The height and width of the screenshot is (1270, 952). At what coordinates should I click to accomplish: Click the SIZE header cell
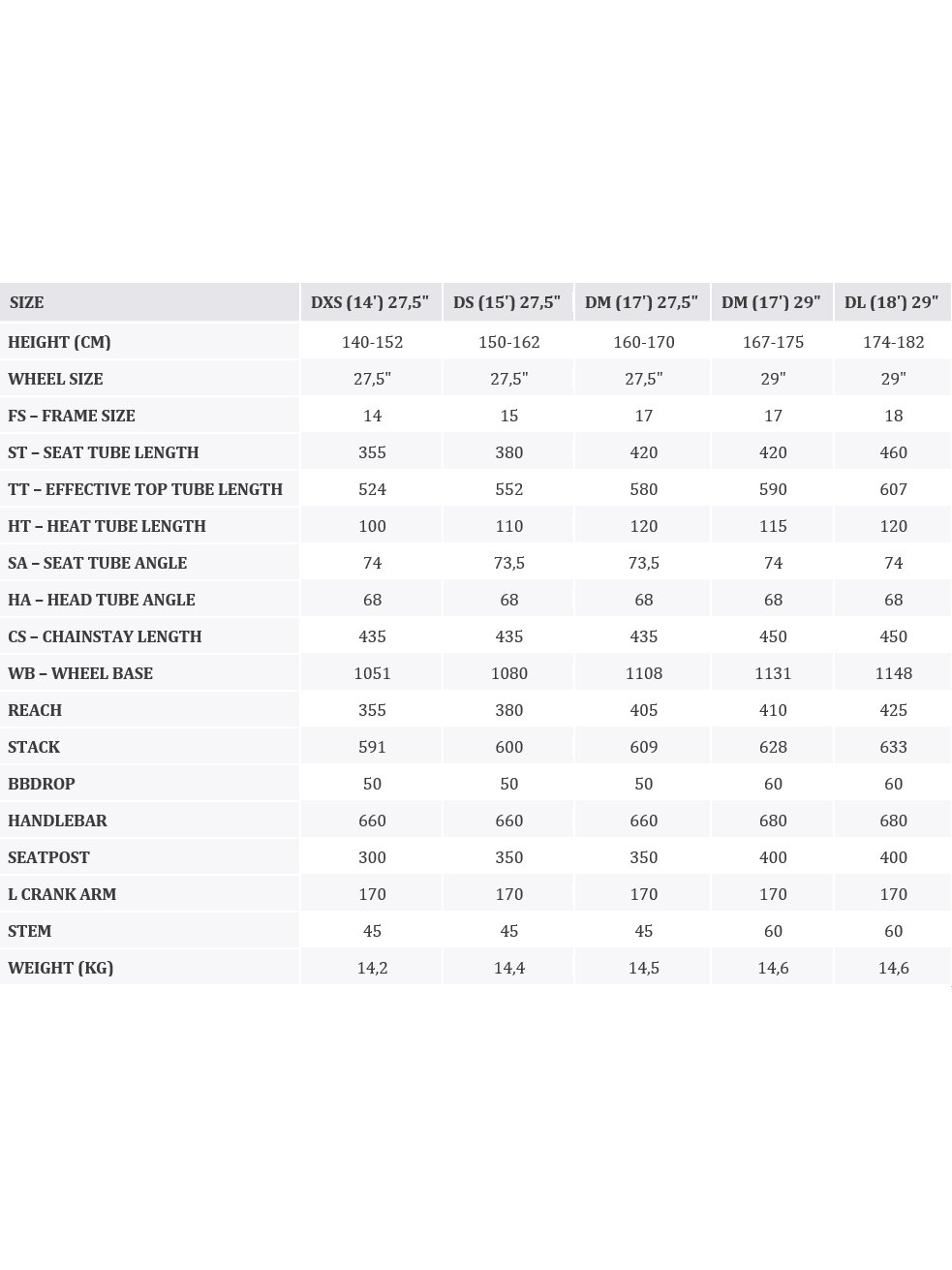tap(26, 302)
